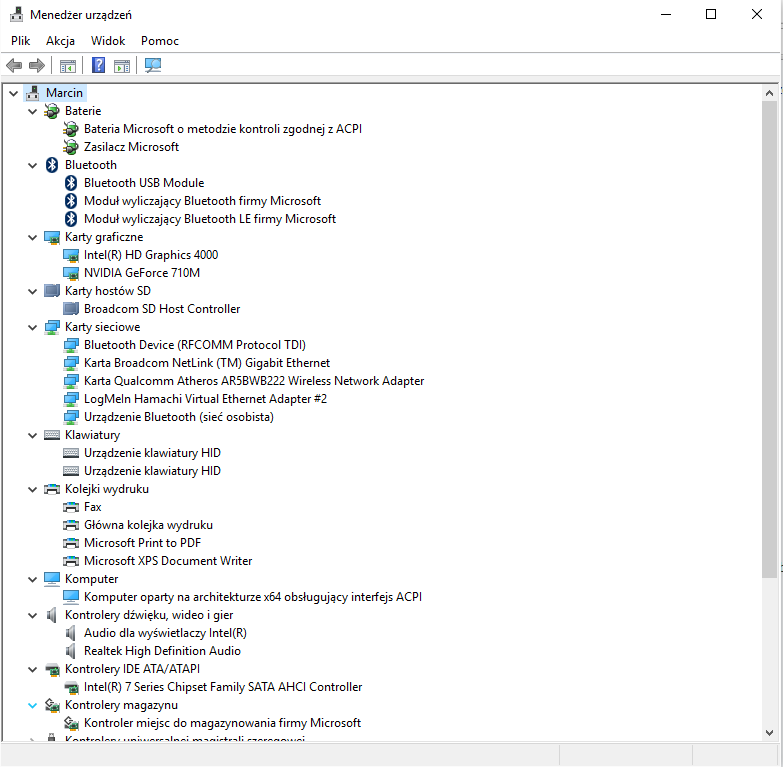
Task: Collapse the Kolejki wydruku category
Action: [32, 489]
